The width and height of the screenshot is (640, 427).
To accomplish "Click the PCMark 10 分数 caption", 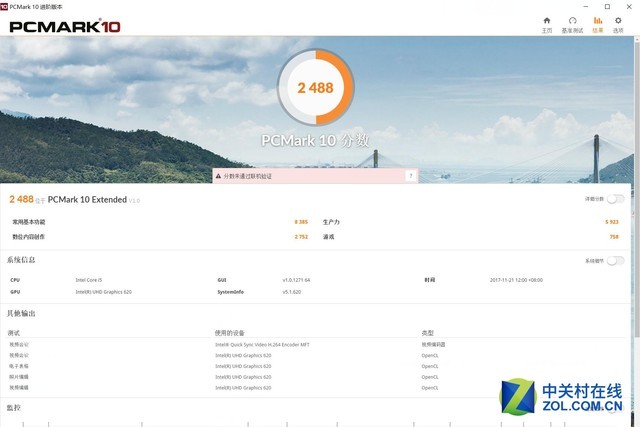I will (x=316, y=141).
